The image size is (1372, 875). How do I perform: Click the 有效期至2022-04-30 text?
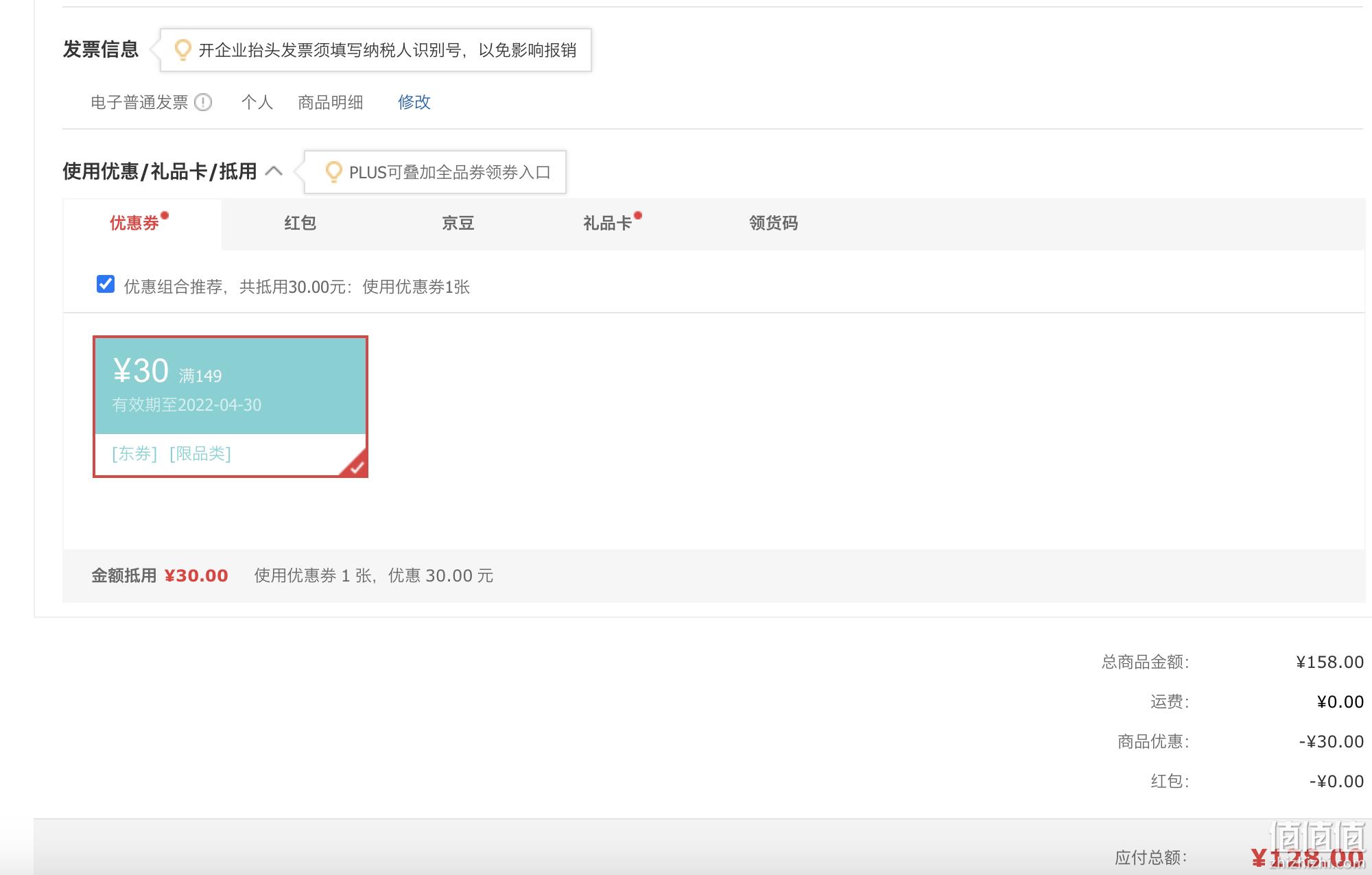point(187,405)
